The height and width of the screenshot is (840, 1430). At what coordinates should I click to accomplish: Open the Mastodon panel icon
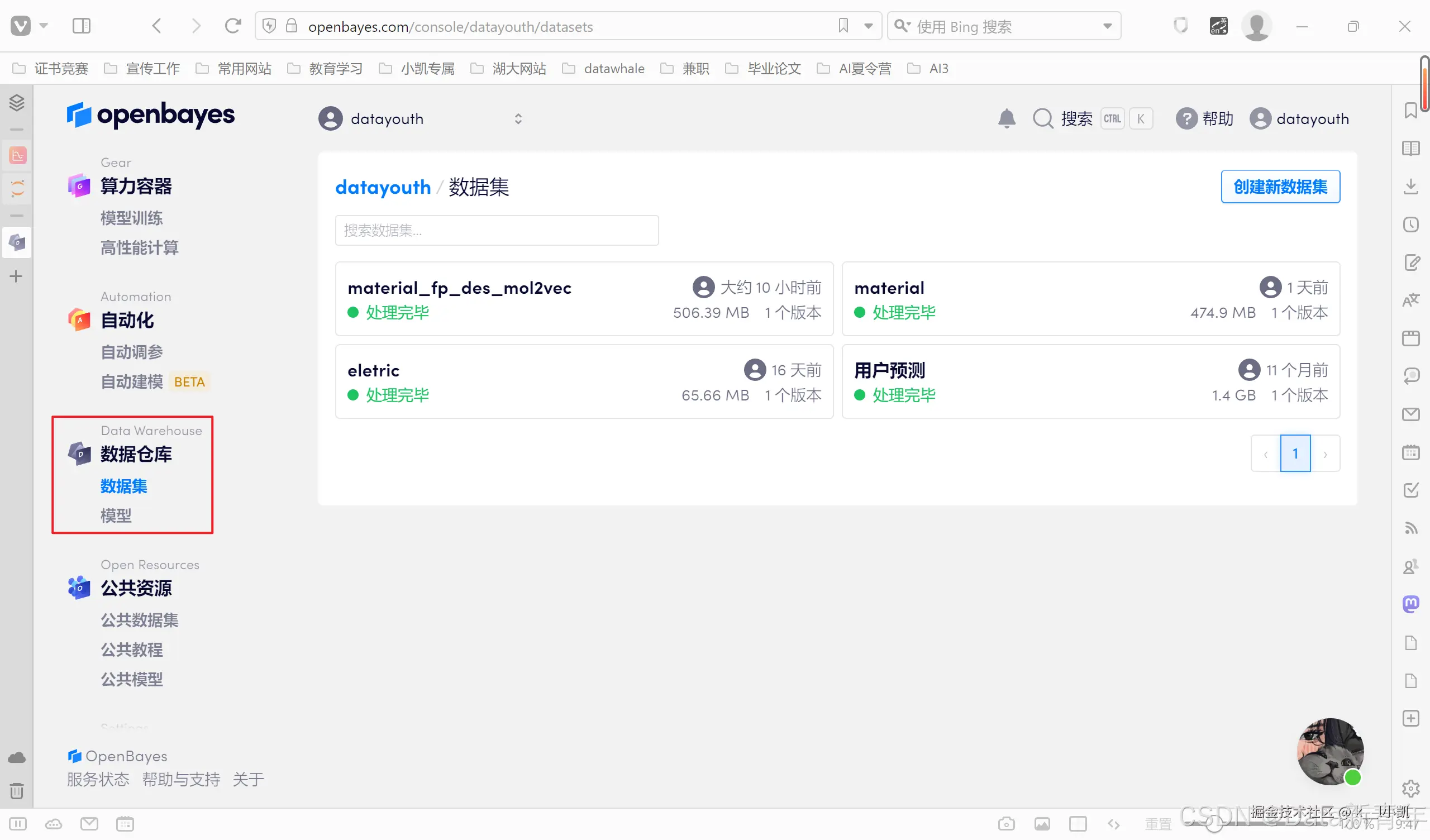[x=1410, y=603]
